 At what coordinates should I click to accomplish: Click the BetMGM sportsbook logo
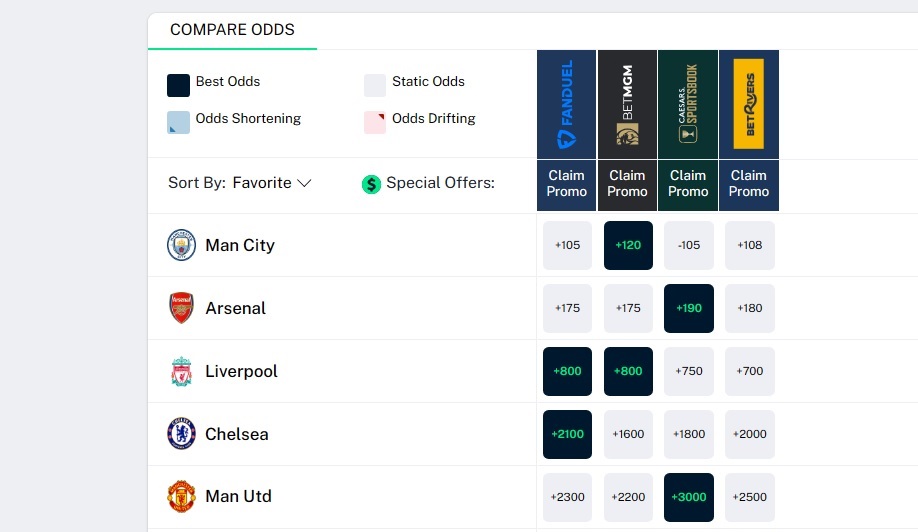pyautogui.click(x=628, y=104)
